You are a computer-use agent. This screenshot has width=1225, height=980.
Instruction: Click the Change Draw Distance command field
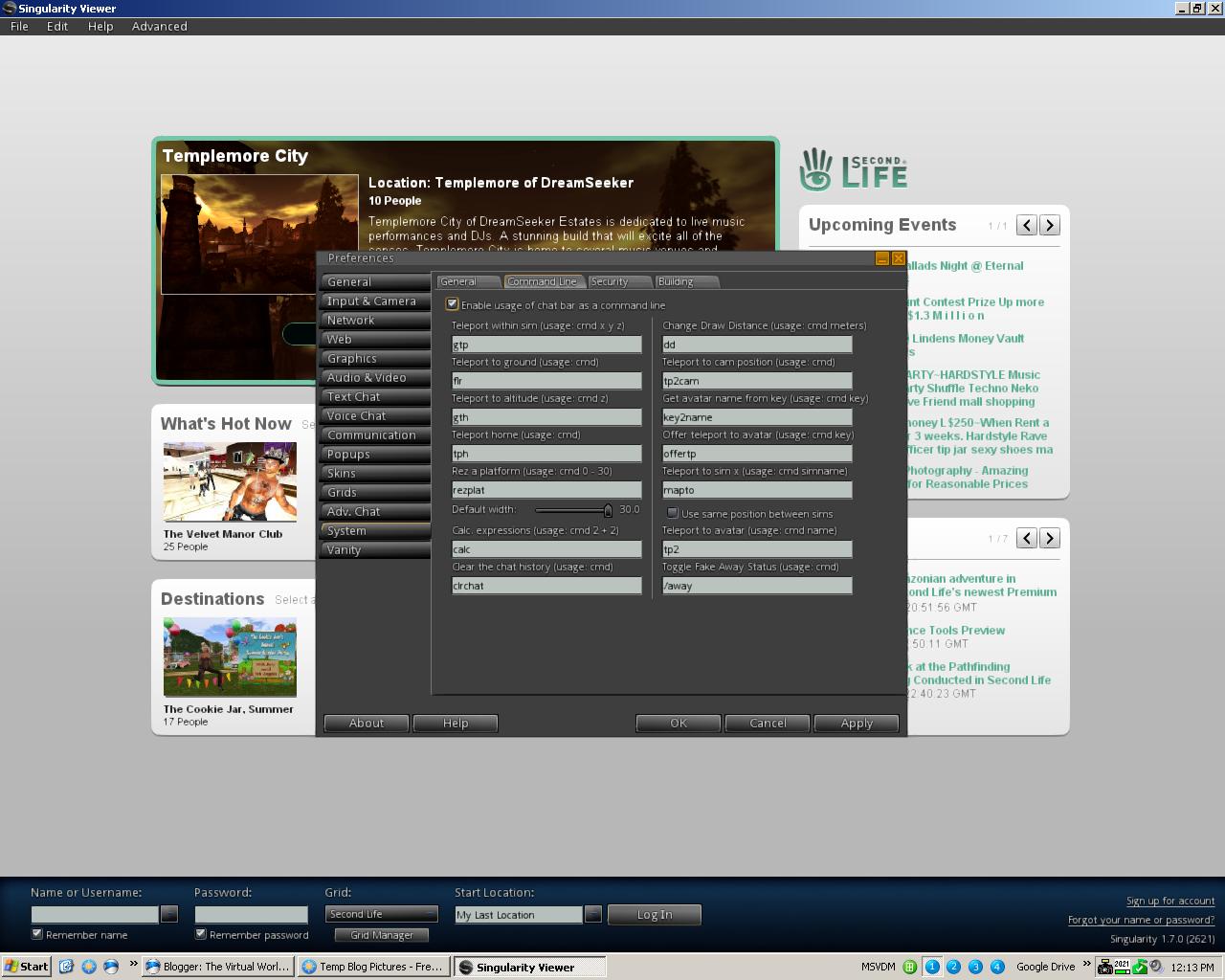[757, 345]
